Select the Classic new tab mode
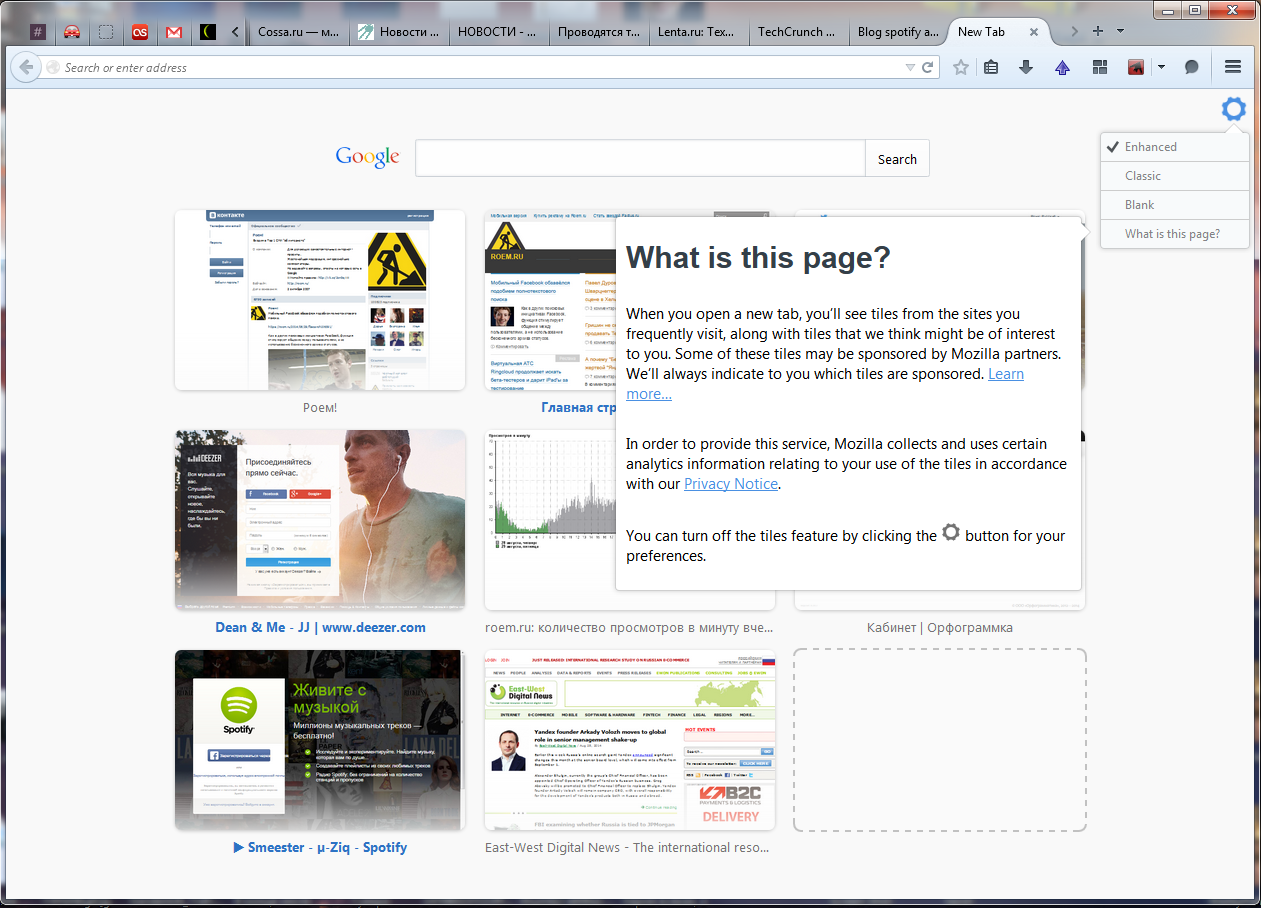 click(x=1174, y=176)
